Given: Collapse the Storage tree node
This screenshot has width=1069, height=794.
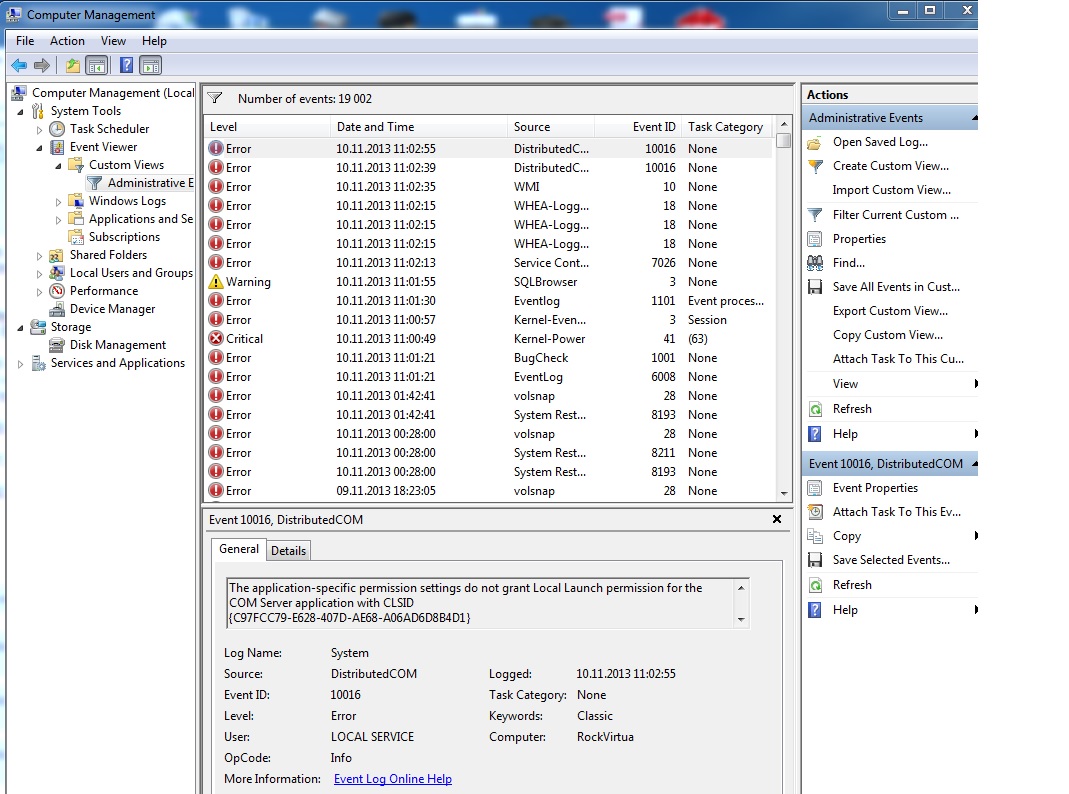Looking at the screenshot, I should tap(20, 328).
